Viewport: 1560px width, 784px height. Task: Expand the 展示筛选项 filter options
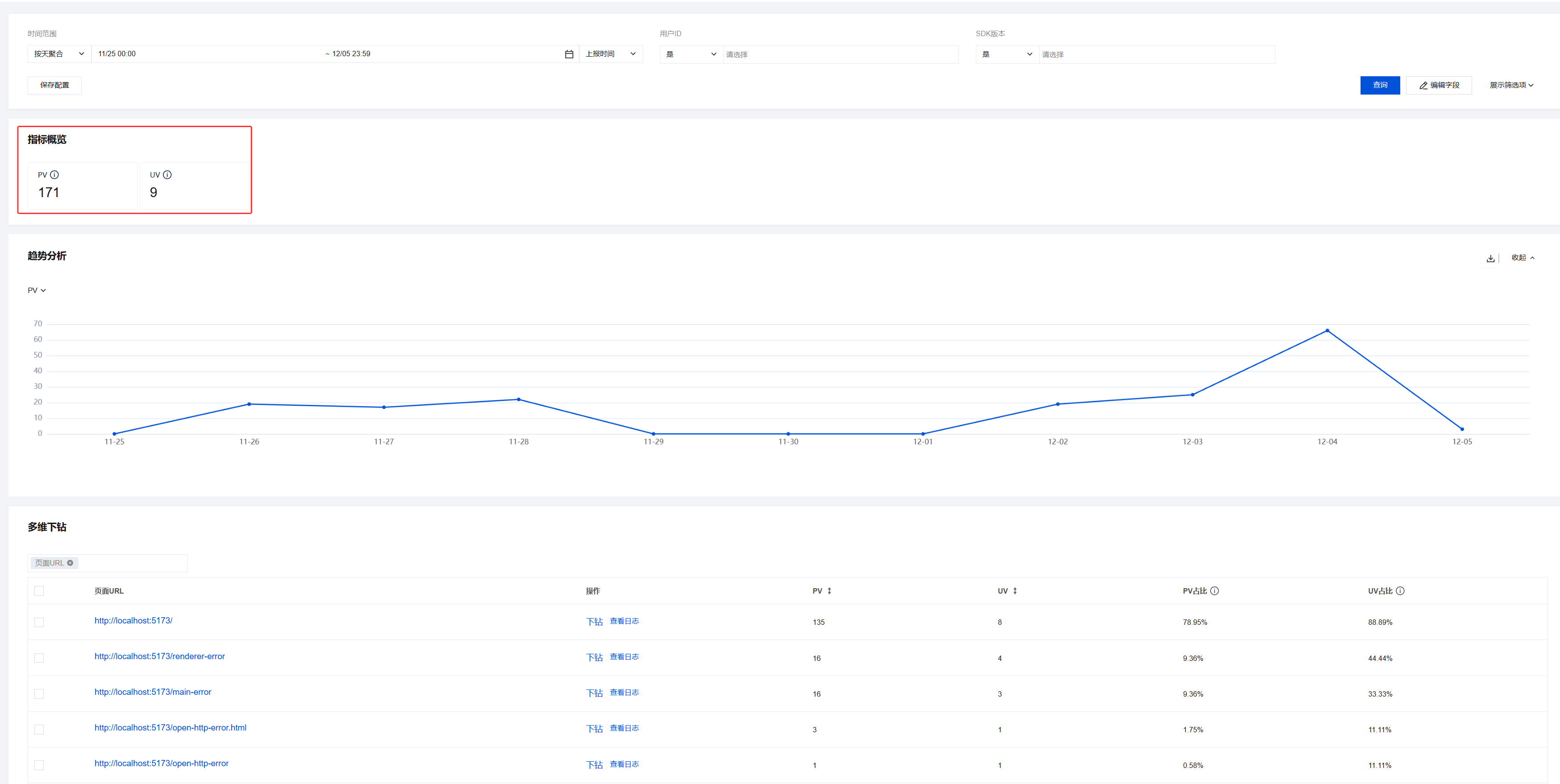(1511, 85)
